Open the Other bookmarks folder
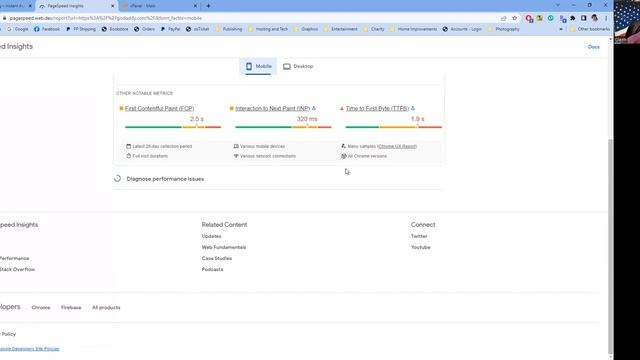Viewport: 640px width, 360px height. point(590,29)
